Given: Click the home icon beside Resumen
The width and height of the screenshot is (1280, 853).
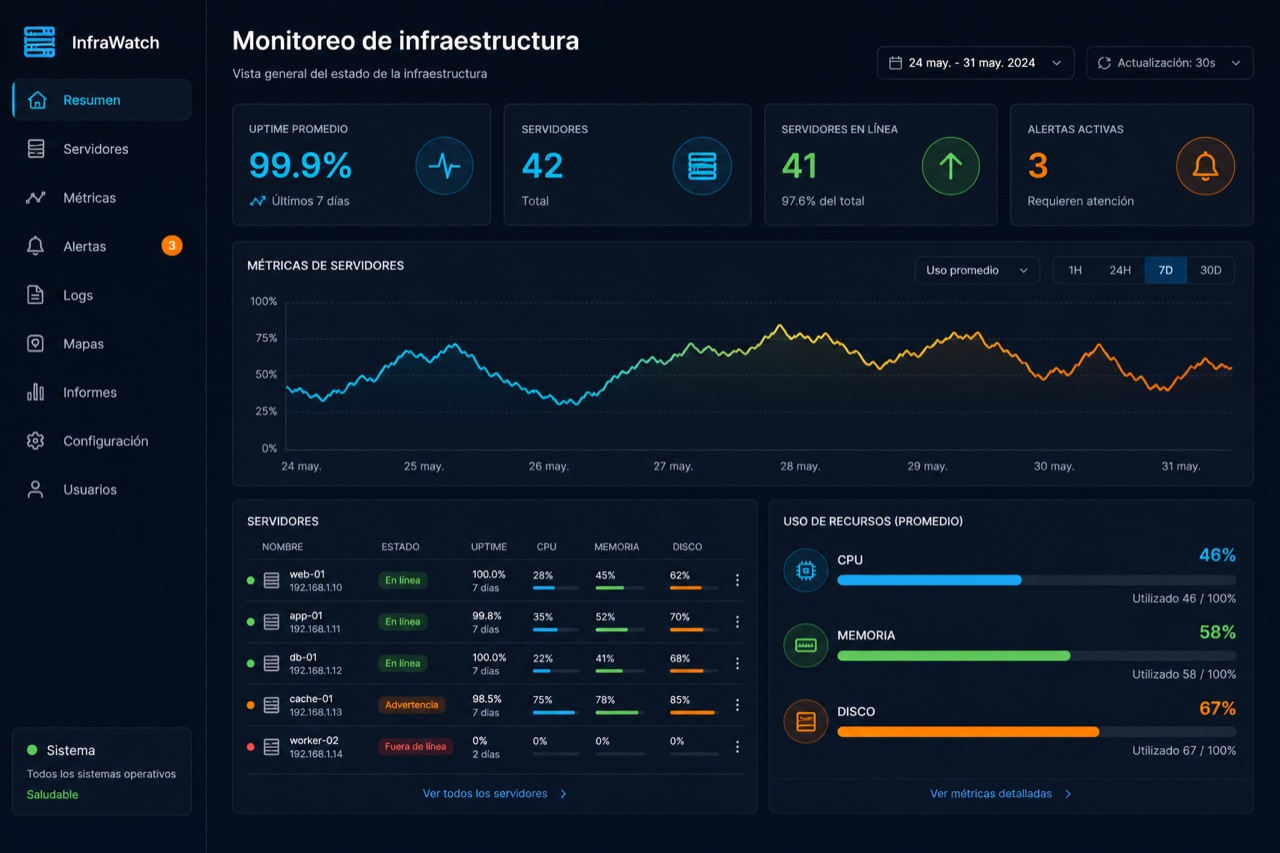Looking at the screenshot, I should [37, 100].
